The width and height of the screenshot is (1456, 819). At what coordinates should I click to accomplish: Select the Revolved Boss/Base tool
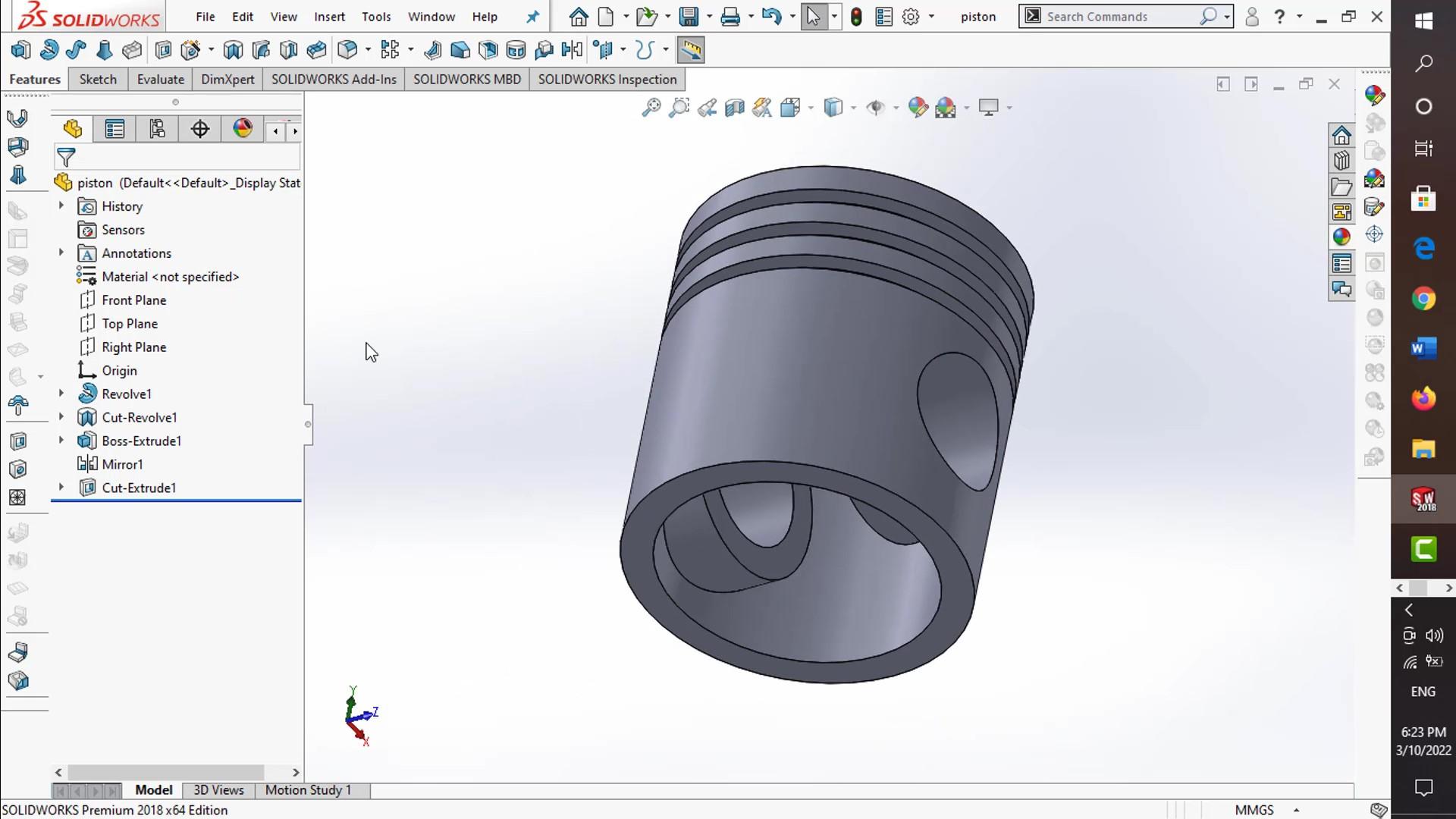pyautogui.click(x=49, y=49)
